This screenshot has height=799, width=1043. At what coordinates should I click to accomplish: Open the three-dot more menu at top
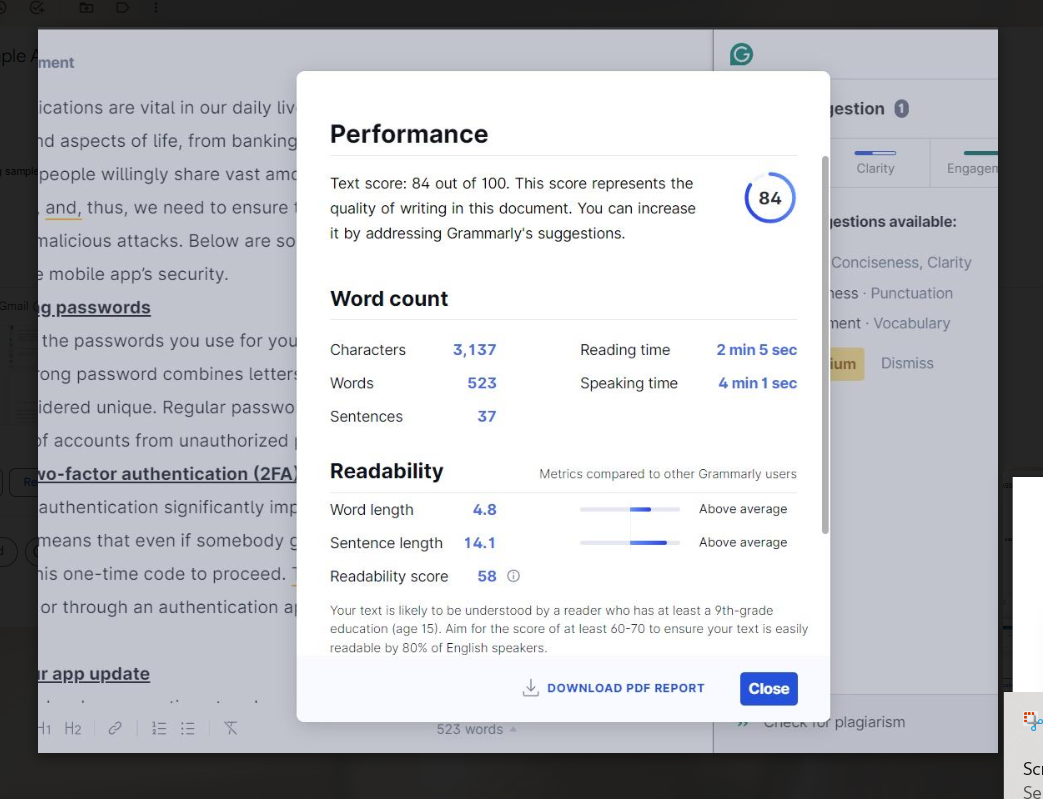pyautogui.click(x=156, y=7)
